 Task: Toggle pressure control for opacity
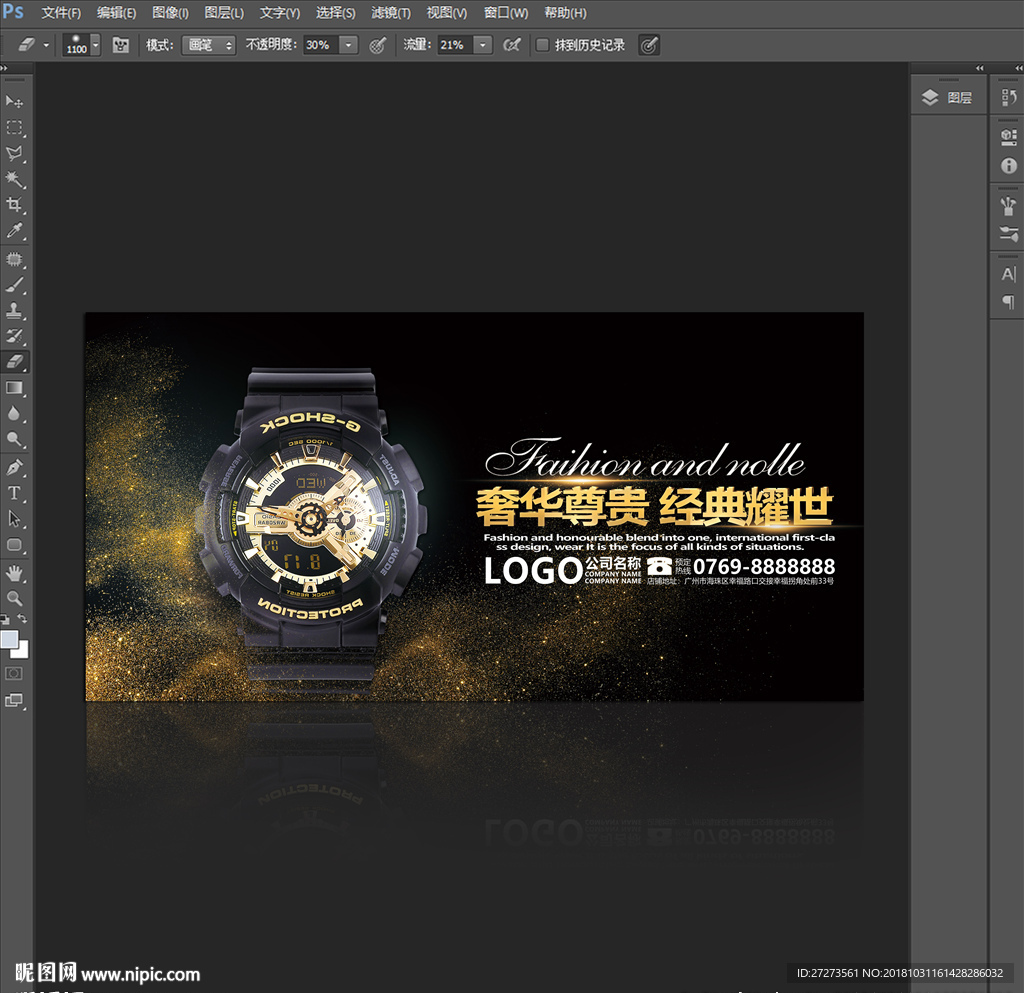click(377, 45)
